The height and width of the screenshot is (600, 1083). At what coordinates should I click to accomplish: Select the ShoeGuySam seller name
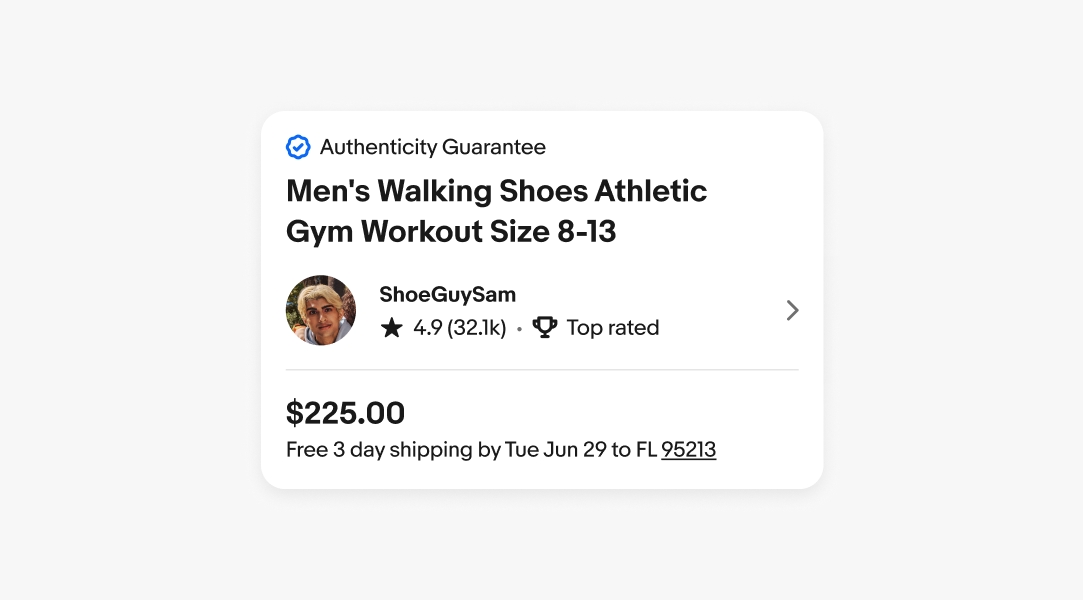pyautogui.click(x=447, y=294)
